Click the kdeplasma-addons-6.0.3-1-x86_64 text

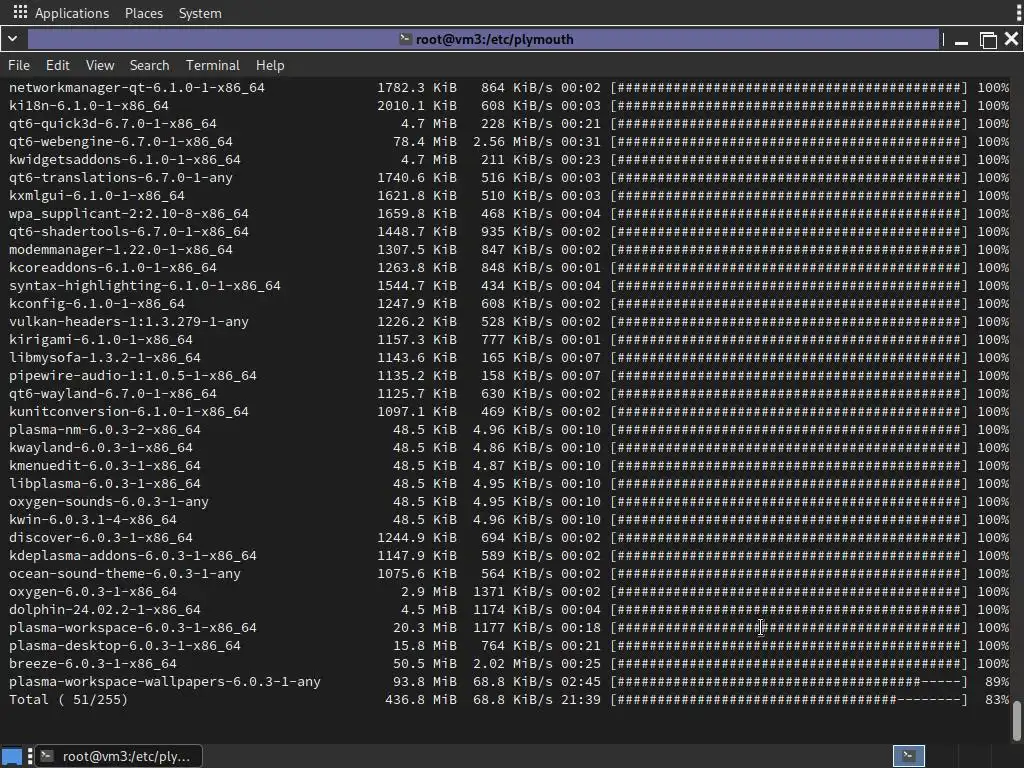[x=133, y=556]
